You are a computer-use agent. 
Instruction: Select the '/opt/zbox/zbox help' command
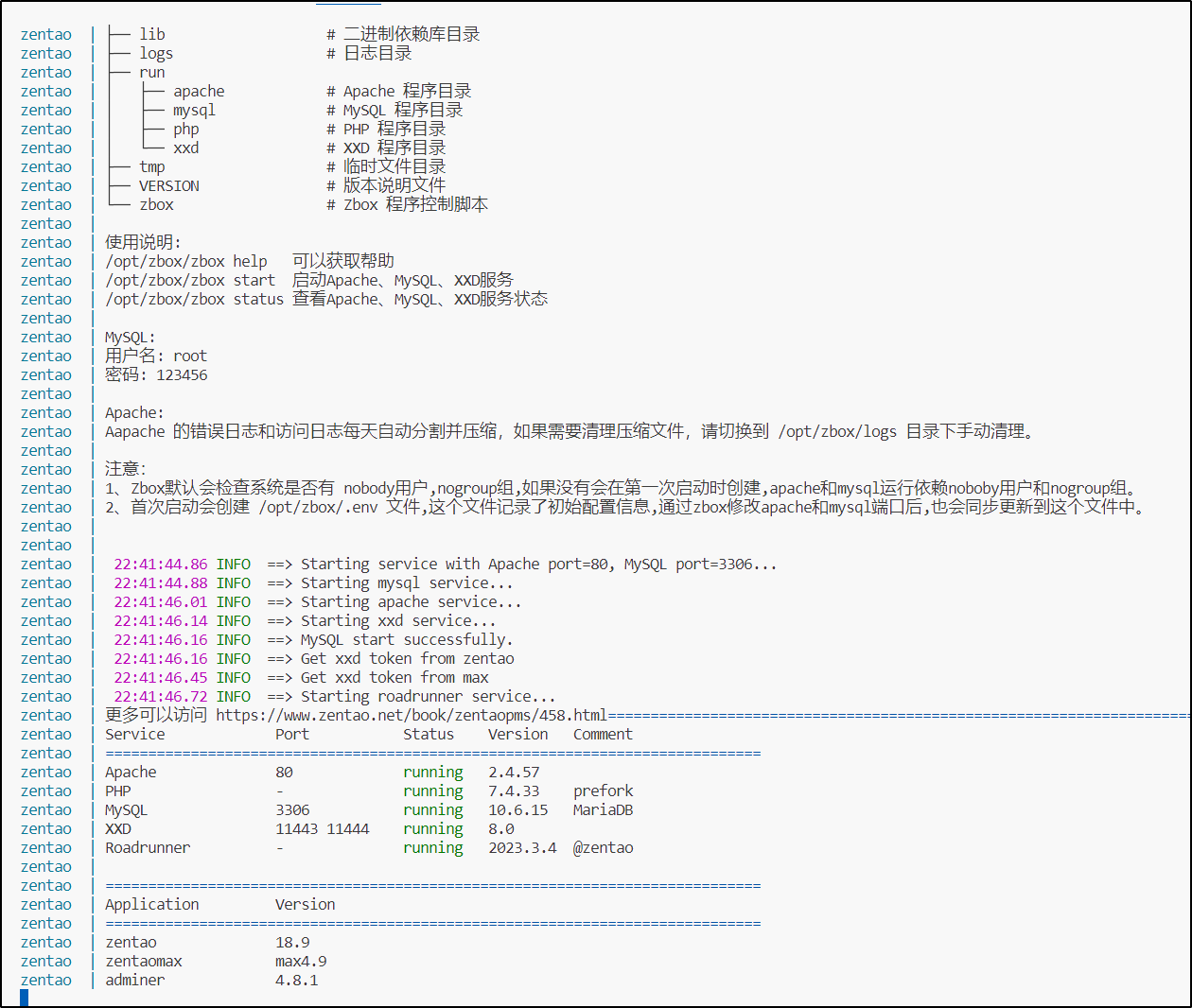pos(186,261)
